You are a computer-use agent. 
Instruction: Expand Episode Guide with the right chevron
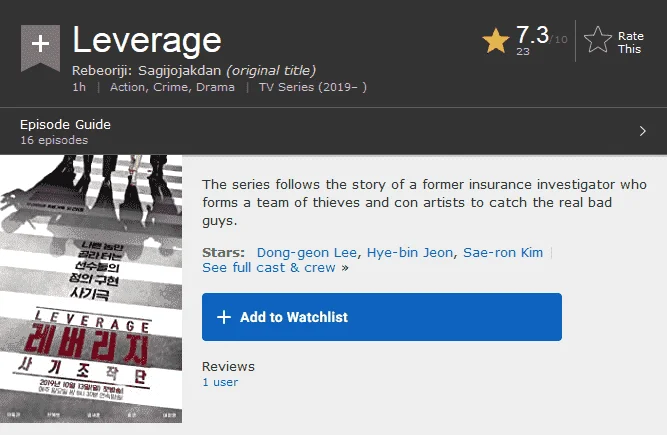[642, 131]
